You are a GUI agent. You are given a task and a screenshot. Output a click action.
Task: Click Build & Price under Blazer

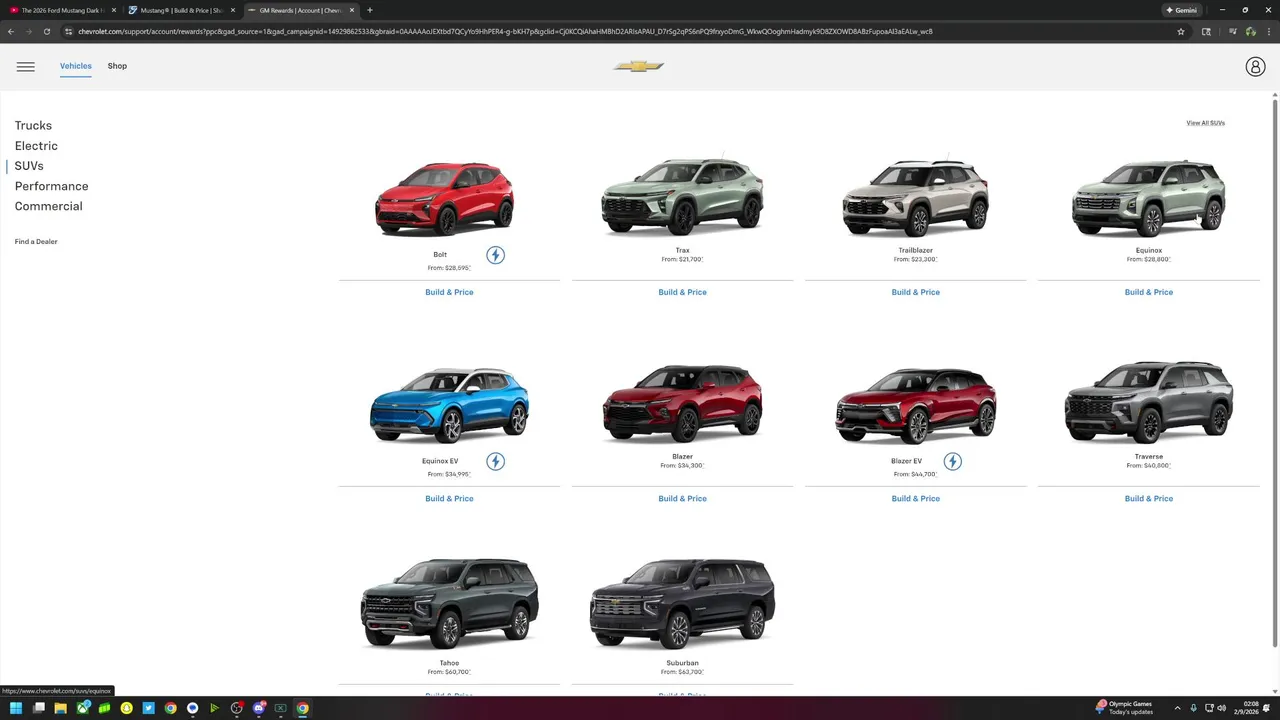click(x=682, y=498)
